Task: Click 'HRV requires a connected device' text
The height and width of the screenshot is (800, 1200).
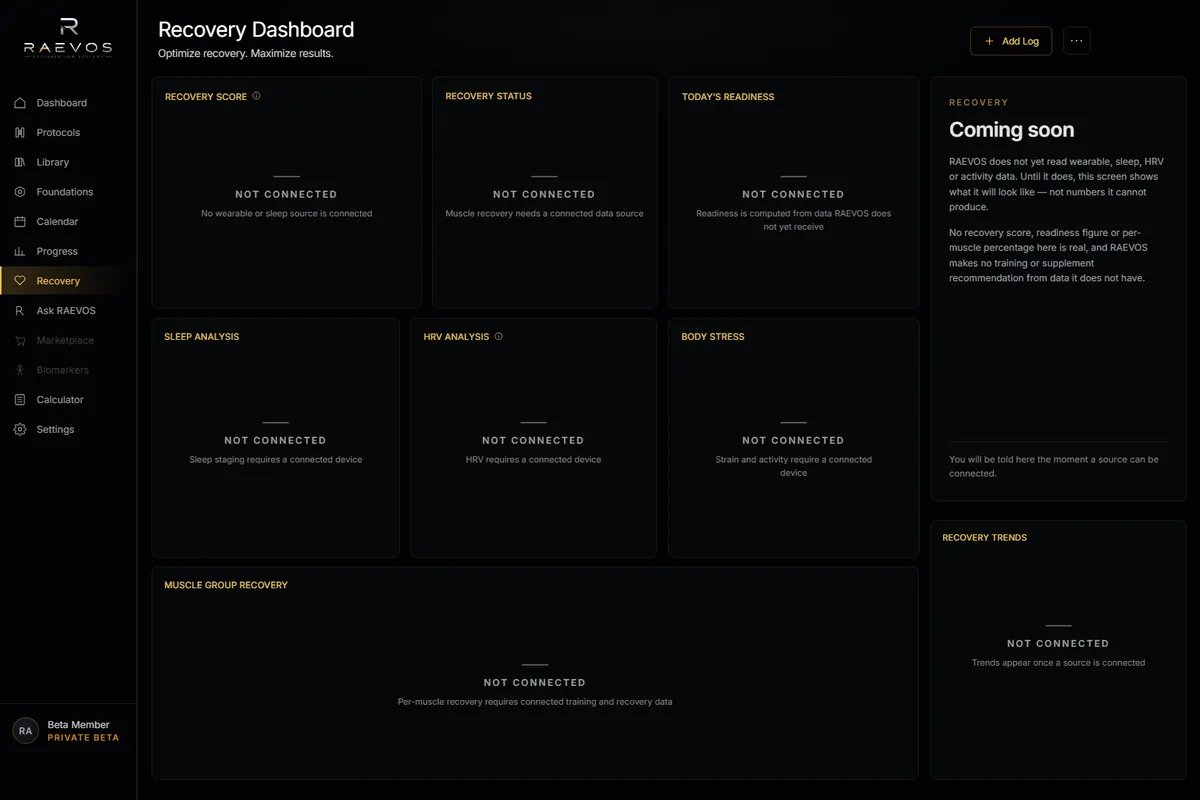Action: click(533, 460)
